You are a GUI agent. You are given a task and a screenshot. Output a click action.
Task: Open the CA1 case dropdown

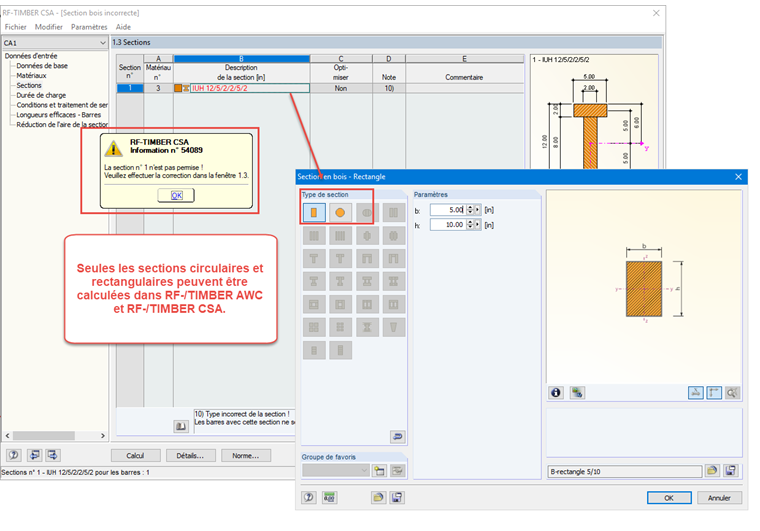pyautogui.click(x=103, y=43)
